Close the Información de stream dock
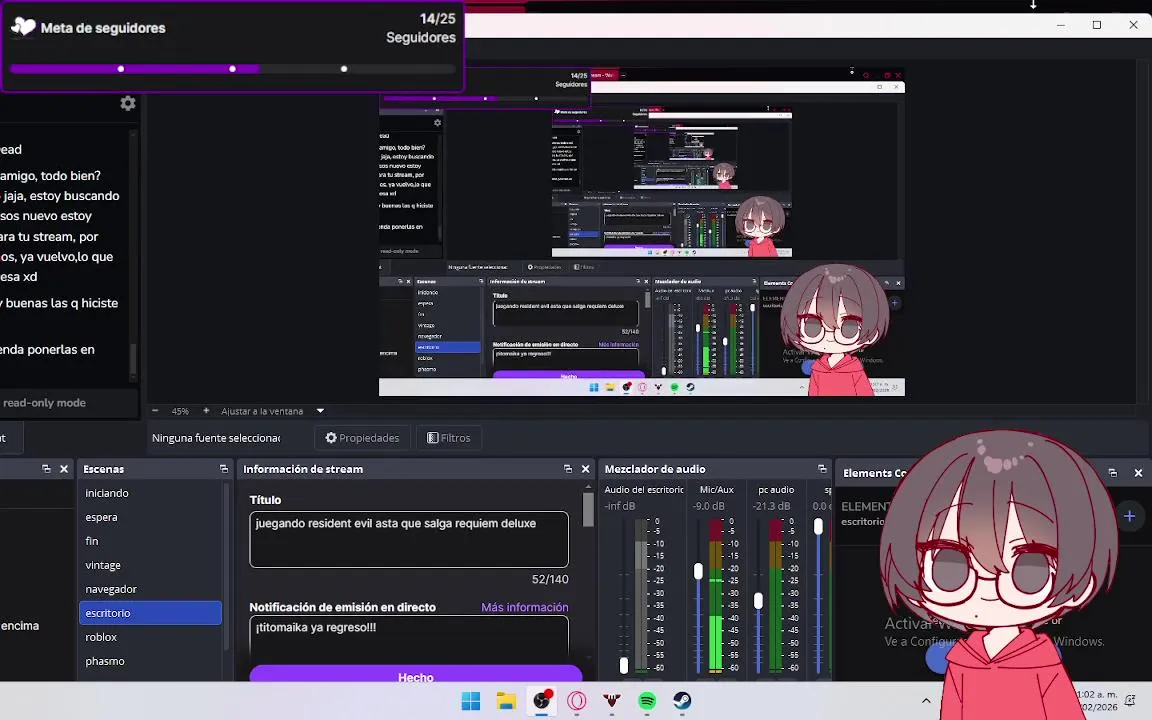Screen dimensions: 1152x720 click(586, 469)
